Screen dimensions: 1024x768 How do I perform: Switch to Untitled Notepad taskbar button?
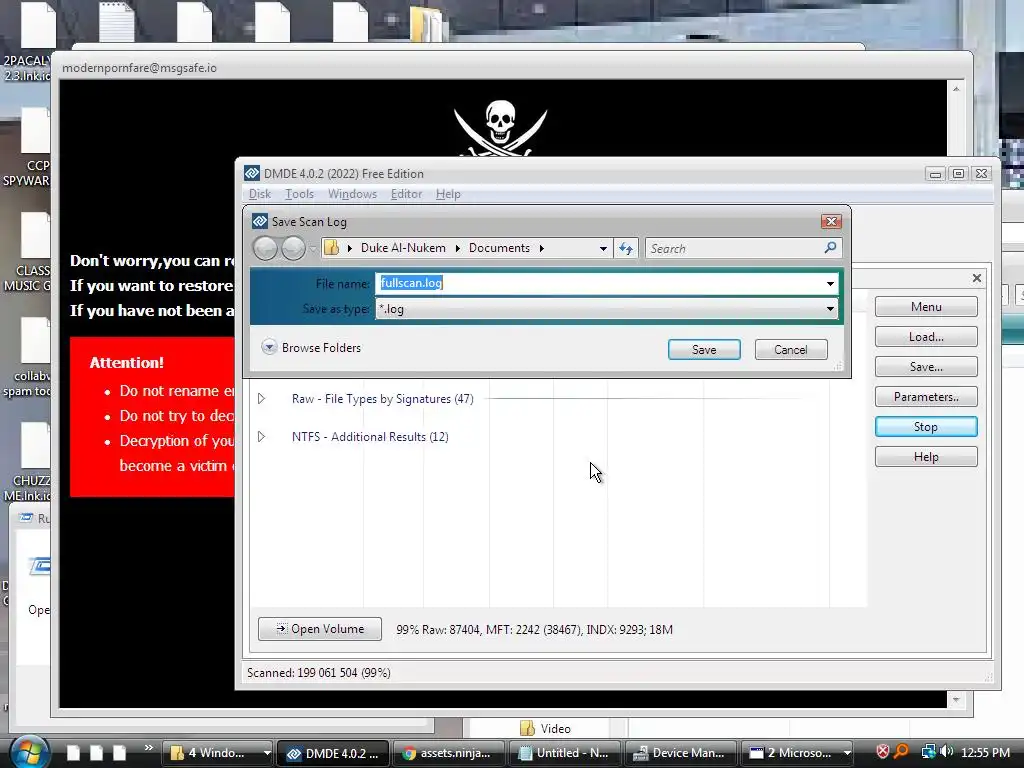[564, 752]
